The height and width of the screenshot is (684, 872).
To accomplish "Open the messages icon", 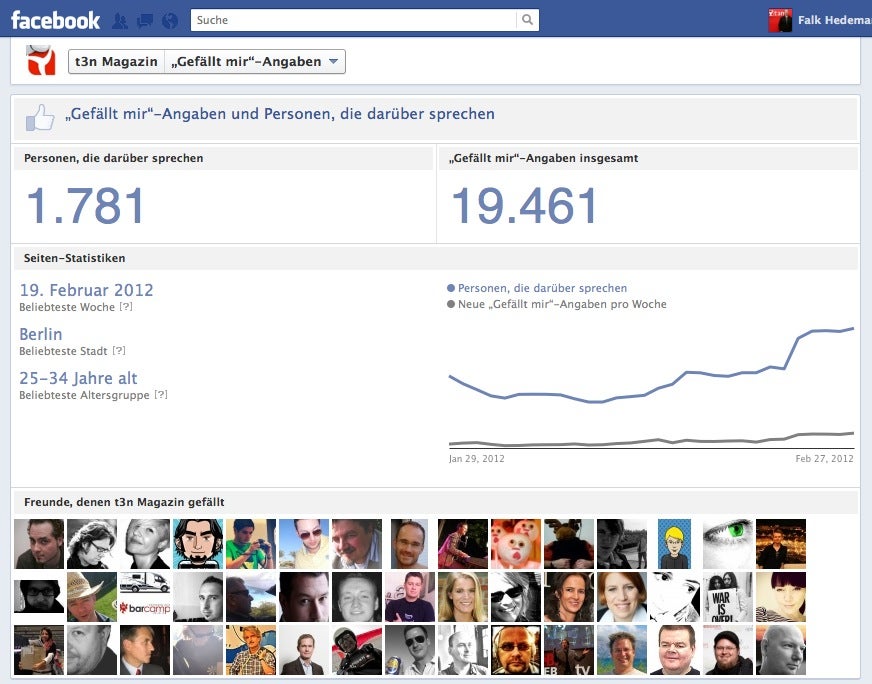I will pos(145,21).
